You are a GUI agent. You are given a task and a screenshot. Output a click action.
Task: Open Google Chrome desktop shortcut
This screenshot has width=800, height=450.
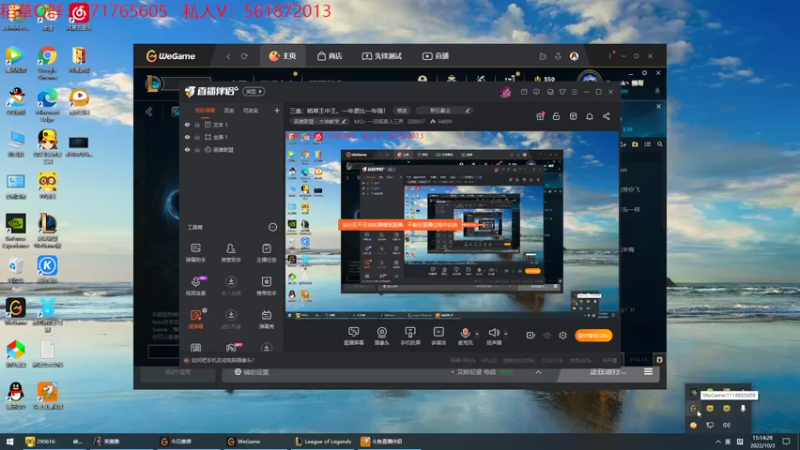click(47, 62)
